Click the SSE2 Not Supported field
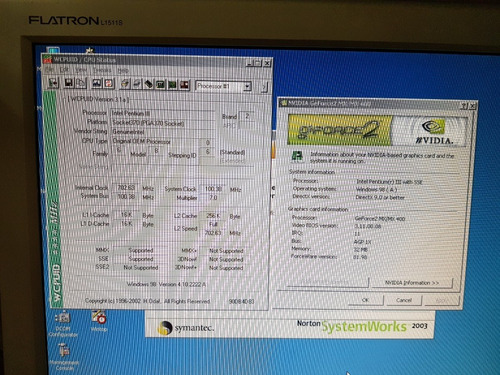The height and width of the screenshot is (375, 500). [x=141, y=267]
